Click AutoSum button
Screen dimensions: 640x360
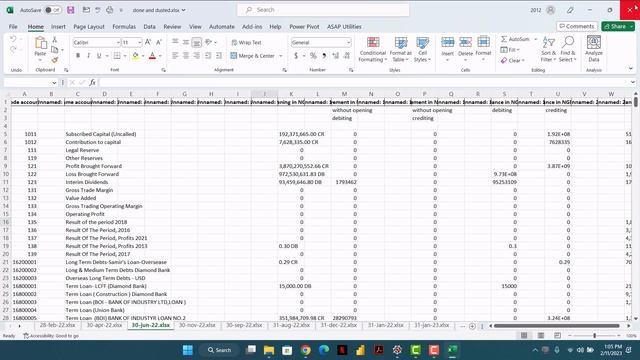tap(515, 39)
